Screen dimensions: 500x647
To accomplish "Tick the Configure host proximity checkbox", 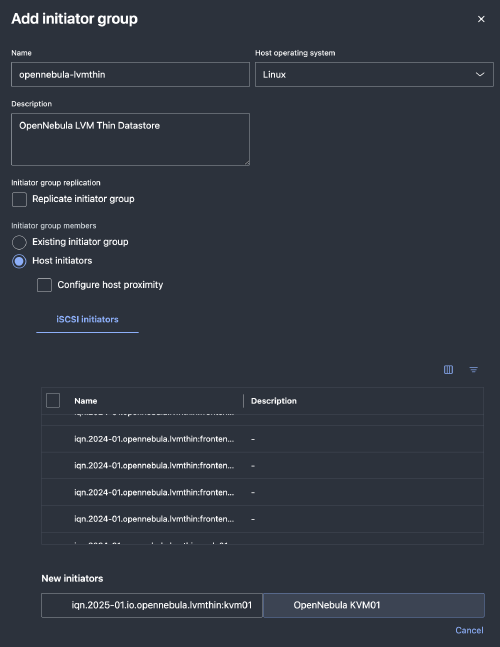I will tap(45, 285).
